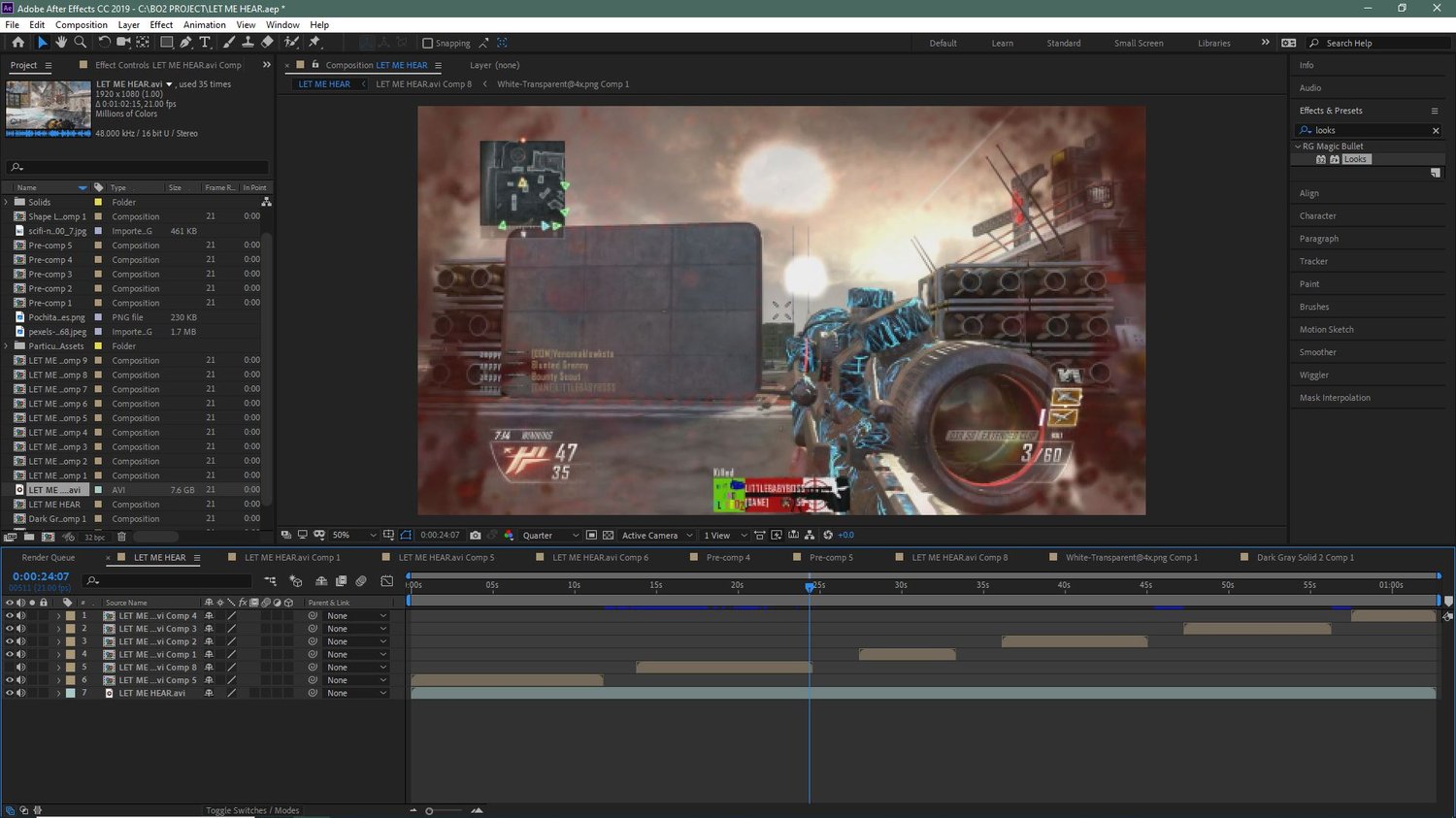
Task: Select the Zoom magnifier tool
Action: pos(81,43)
